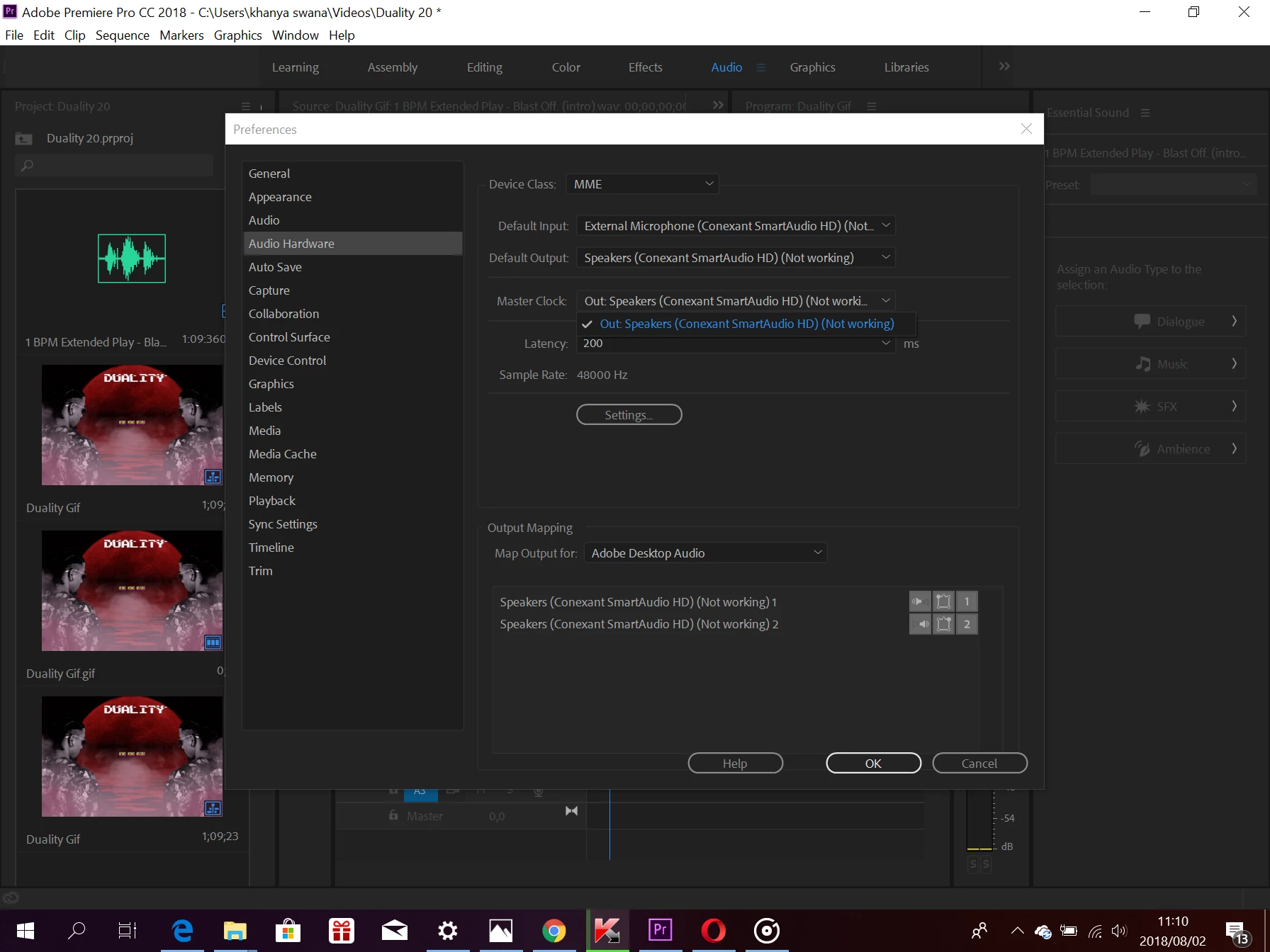
Task: Select checked Out: Speakers option in the list
Action: click(746, 324)
